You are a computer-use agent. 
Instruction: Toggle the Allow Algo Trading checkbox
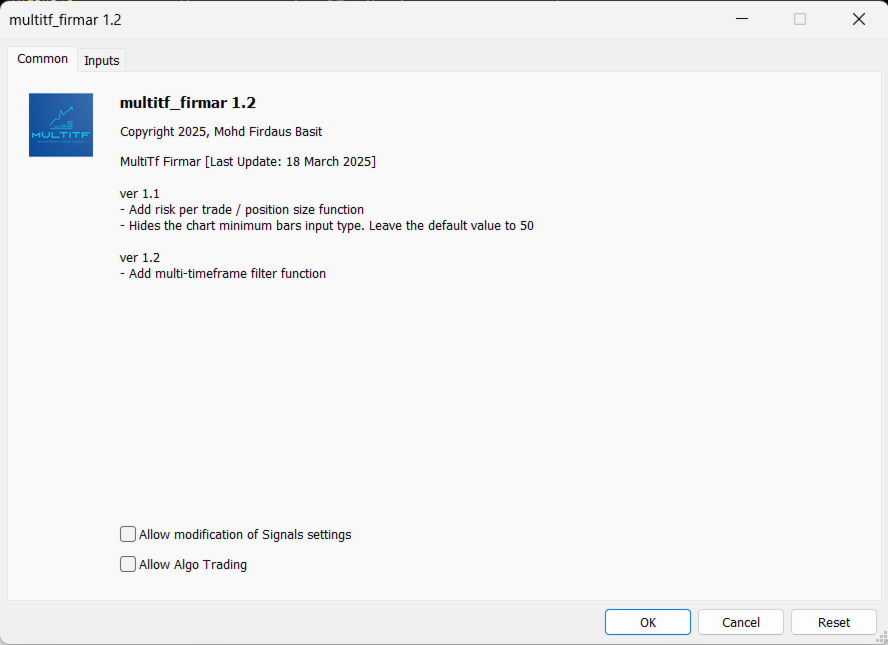point(128,565)
